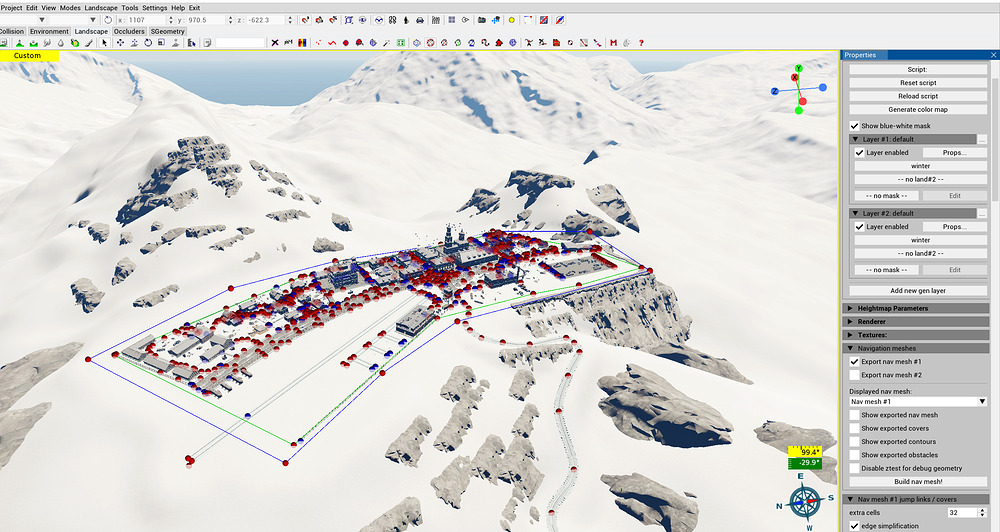The image size is (1000, 532).
Task: Pick the paintbrush tool icon
Action: pyautogui.click(x=89, y=43)
